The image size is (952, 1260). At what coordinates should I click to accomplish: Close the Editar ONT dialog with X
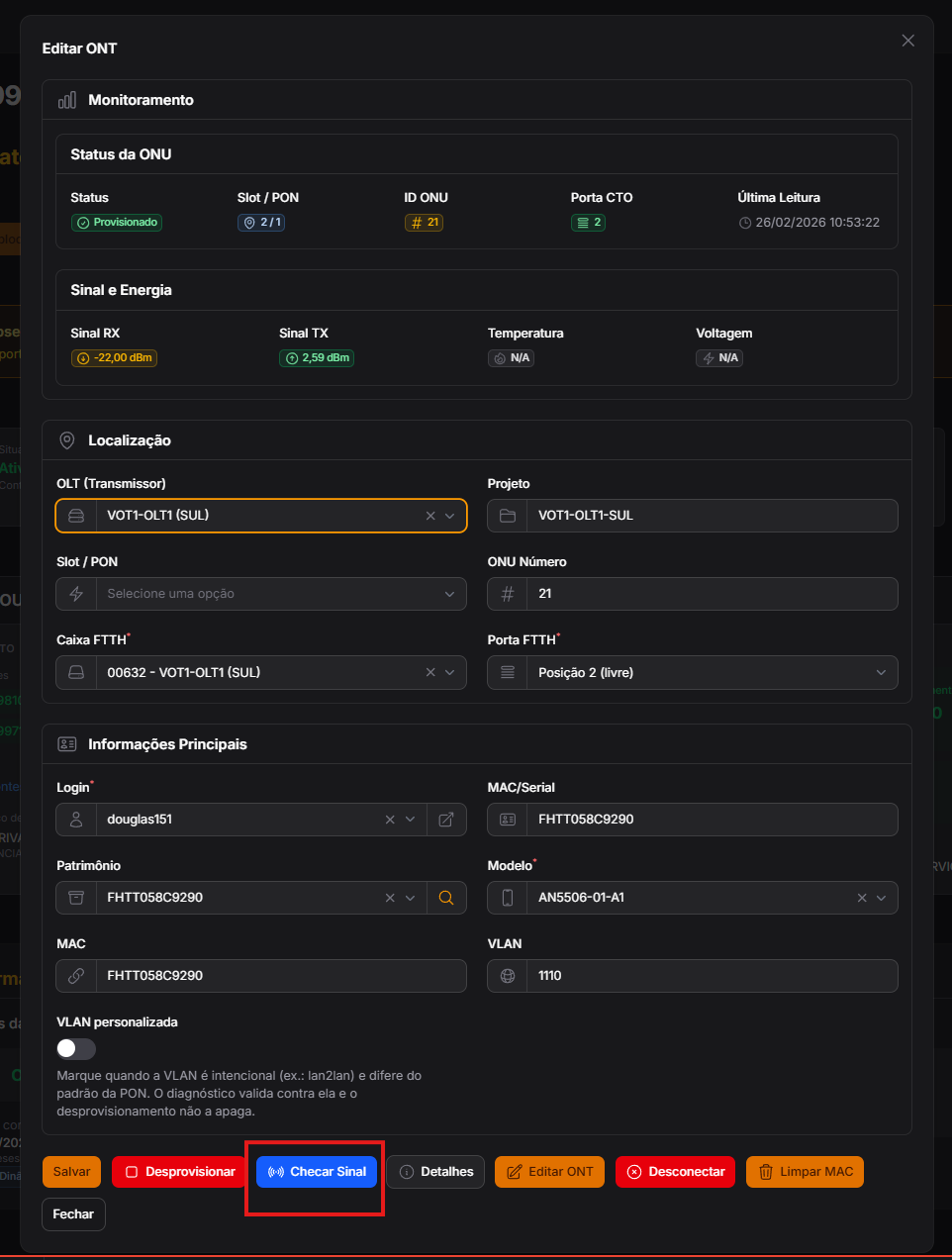pyautogui.click(x=908, y=41)
